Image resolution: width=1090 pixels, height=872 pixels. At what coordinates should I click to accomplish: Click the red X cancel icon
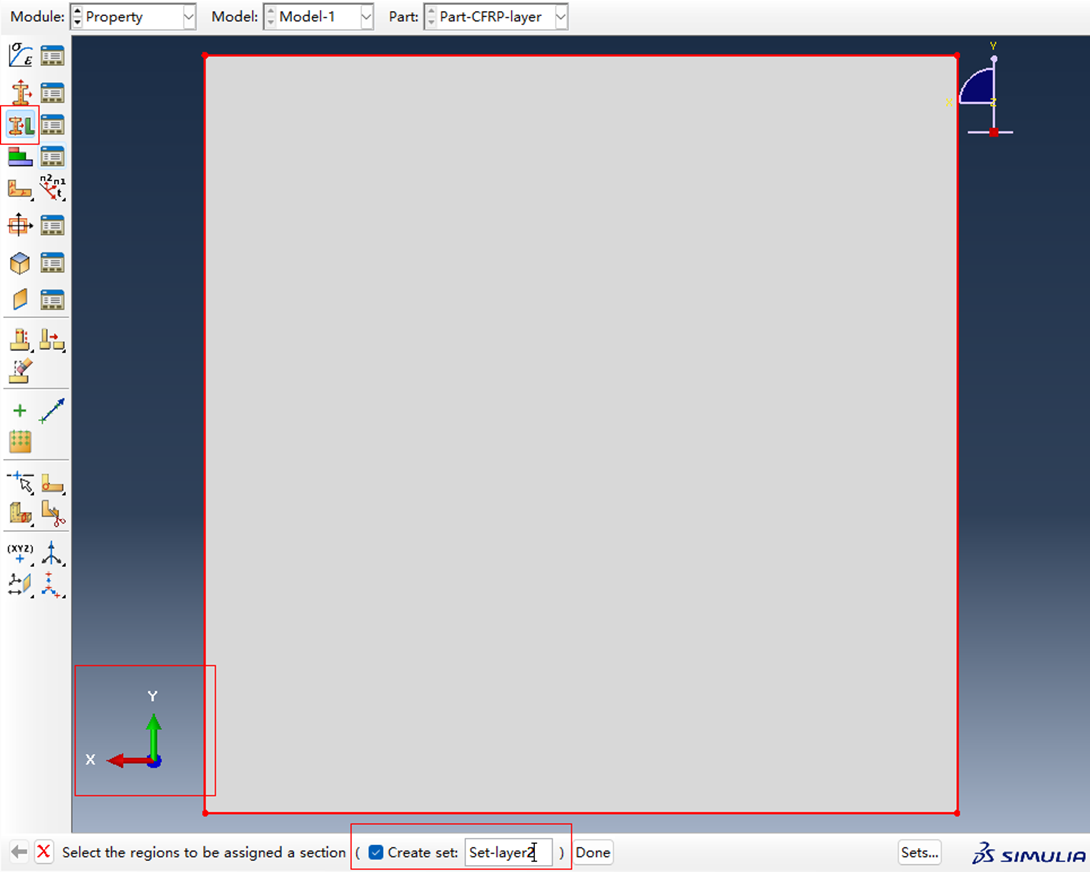pyautogui.click(x=44, y=852)
